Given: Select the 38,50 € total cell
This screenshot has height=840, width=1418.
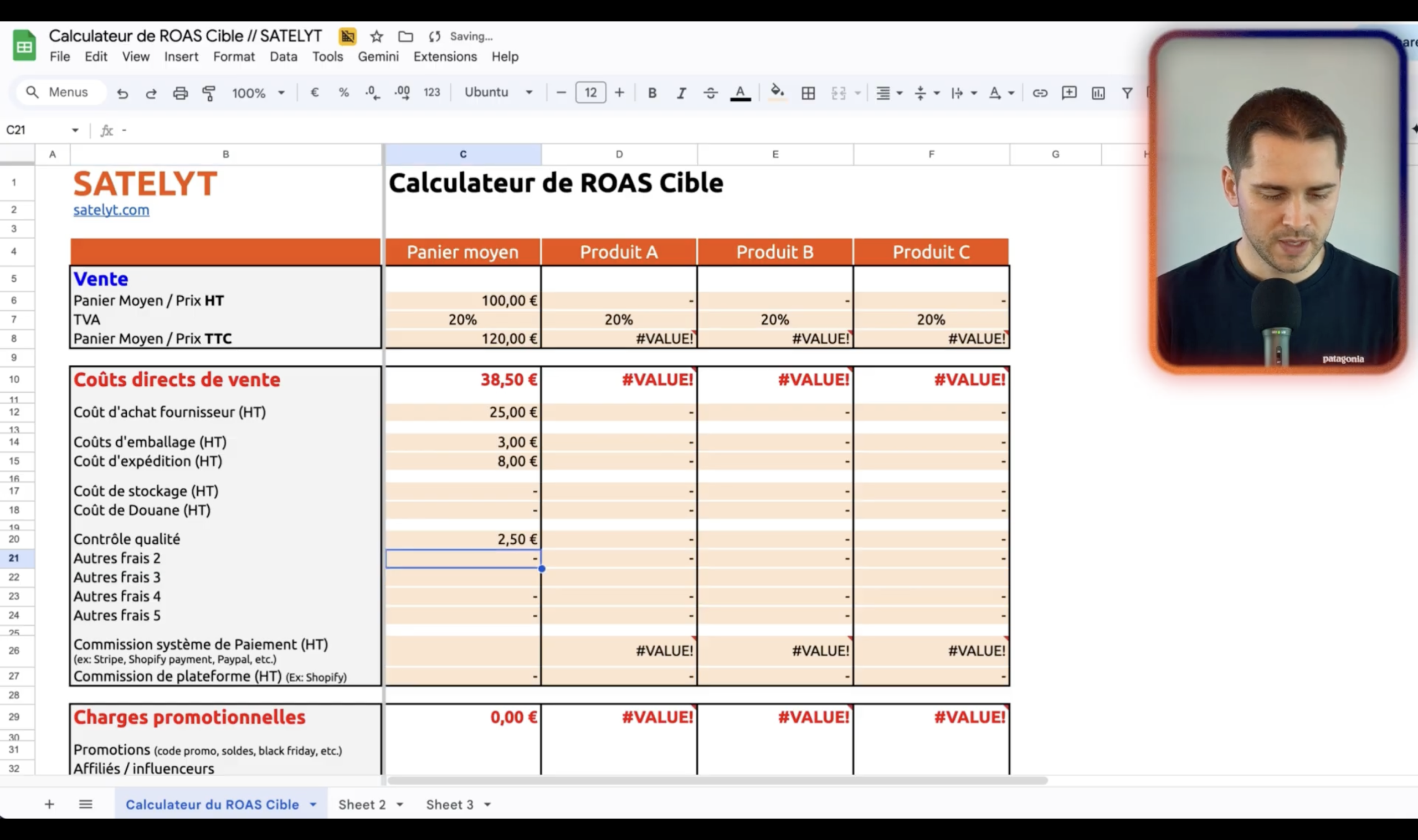Looking at the screenshot, I should point(463,379).
